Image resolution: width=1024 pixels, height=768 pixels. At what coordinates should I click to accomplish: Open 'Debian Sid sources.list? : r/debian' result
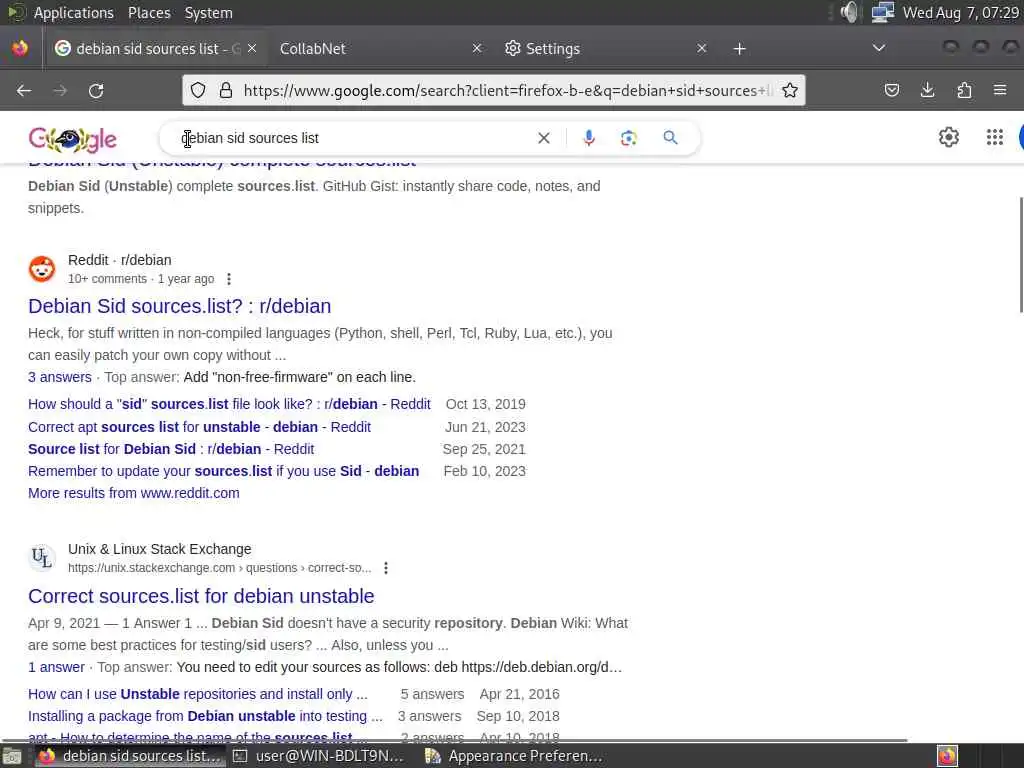click(x=180, y=306)
